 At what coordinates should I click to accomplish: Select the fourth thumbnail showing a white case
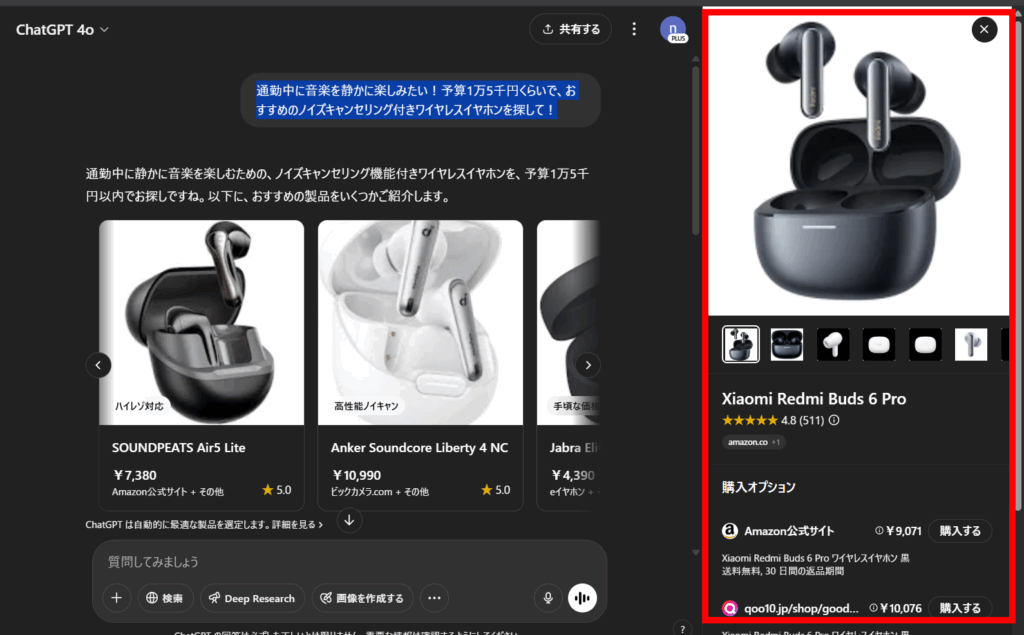879,344
